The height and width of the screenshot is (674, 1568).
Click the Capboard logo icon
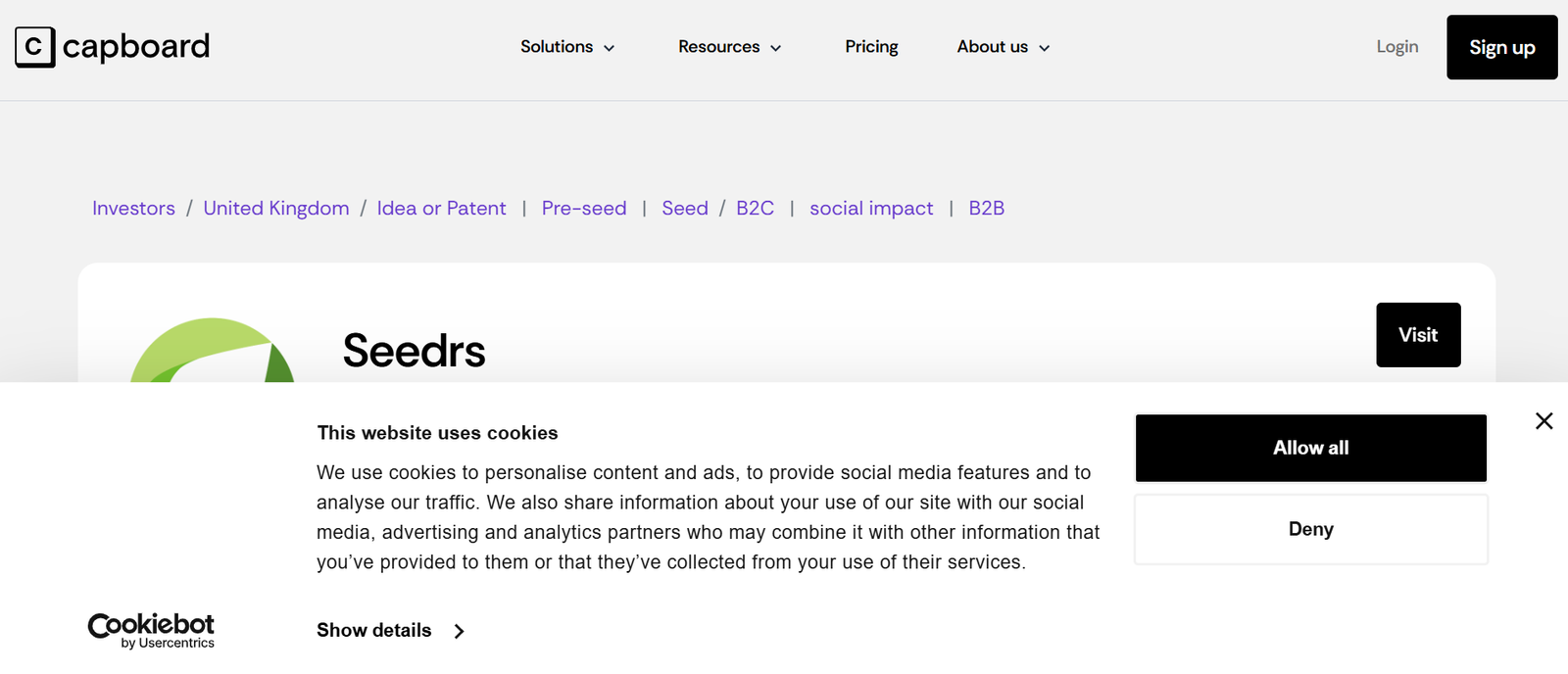pos(35,47)
